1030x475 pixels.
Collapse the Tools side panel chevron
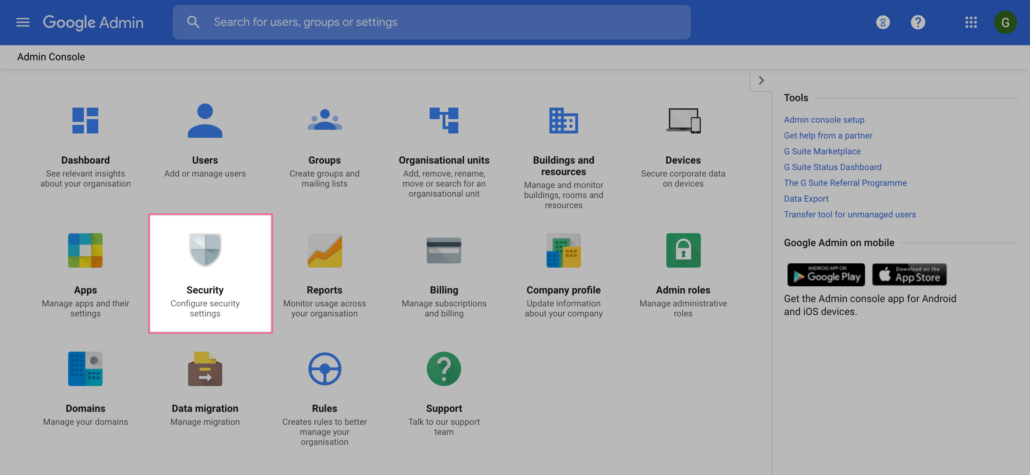click(x=761, y=80)
